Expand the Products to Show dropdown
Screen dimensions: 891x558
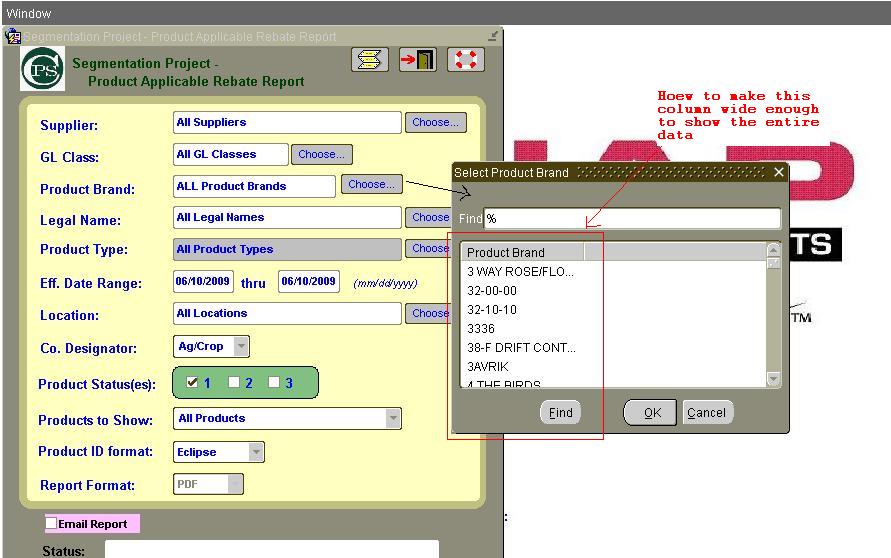coord(393,418)
